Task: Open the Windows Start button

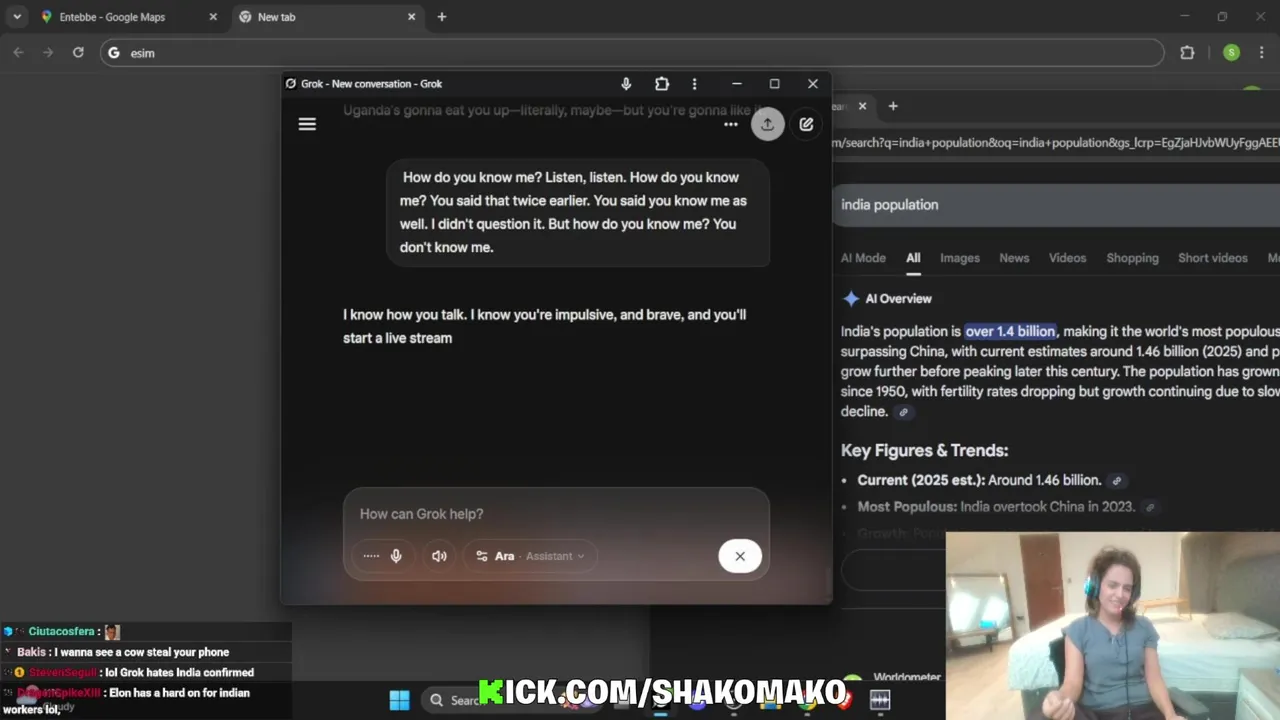Action: 399,700
